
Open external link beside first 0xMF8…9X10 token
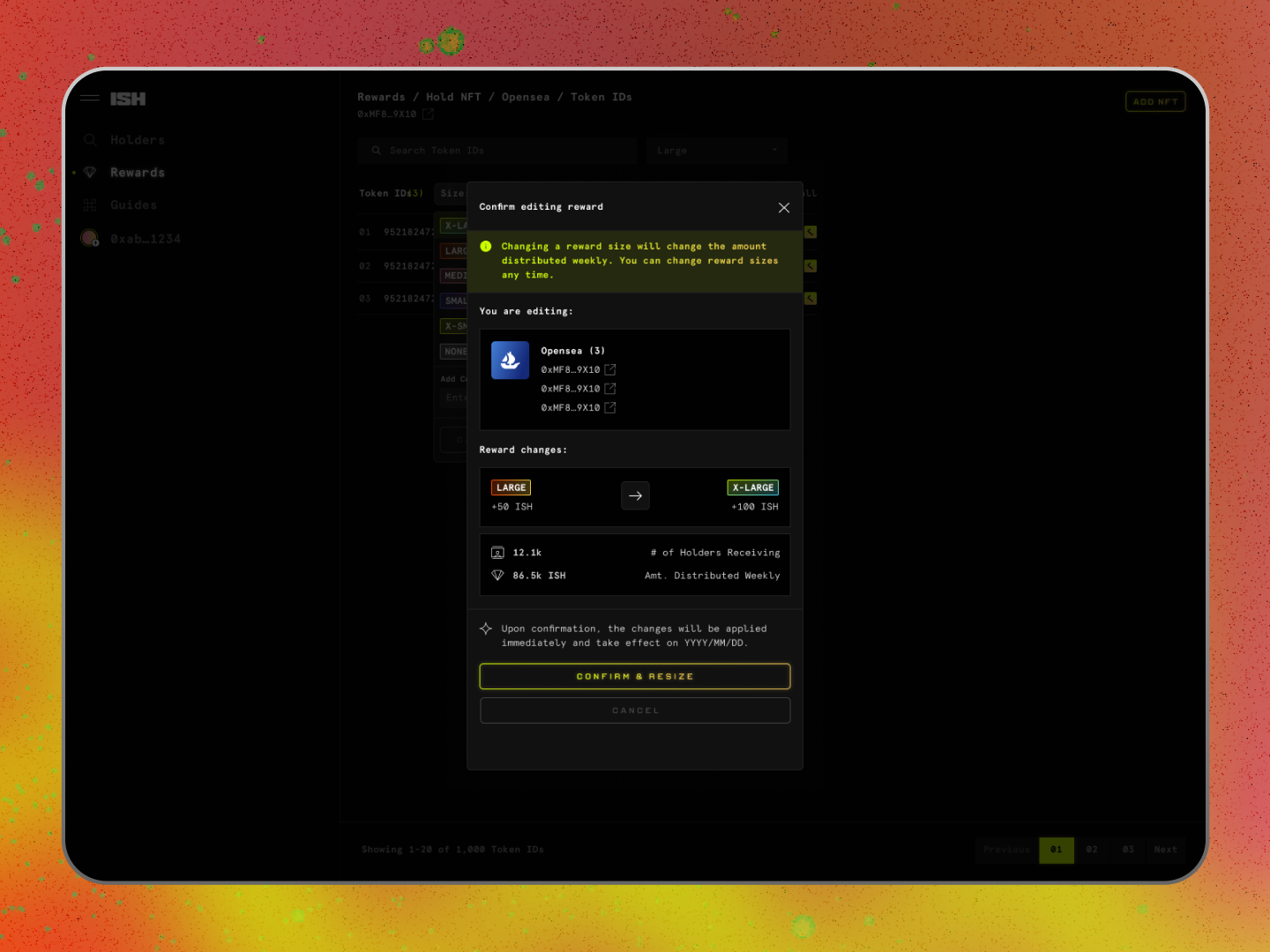point(610,369)
